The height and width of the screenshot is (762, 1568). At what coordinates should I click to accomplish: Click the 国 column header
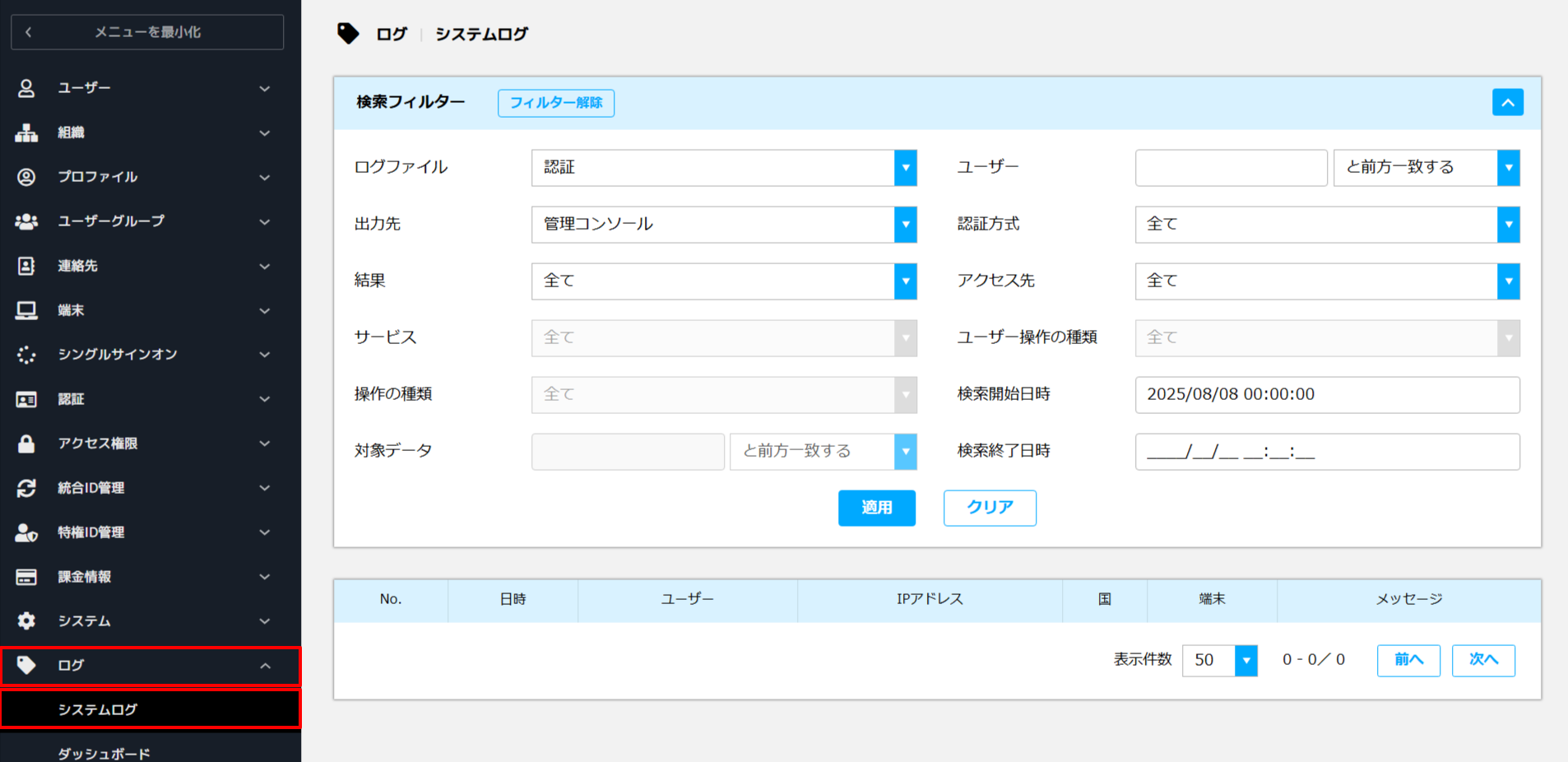(1105, 599)
